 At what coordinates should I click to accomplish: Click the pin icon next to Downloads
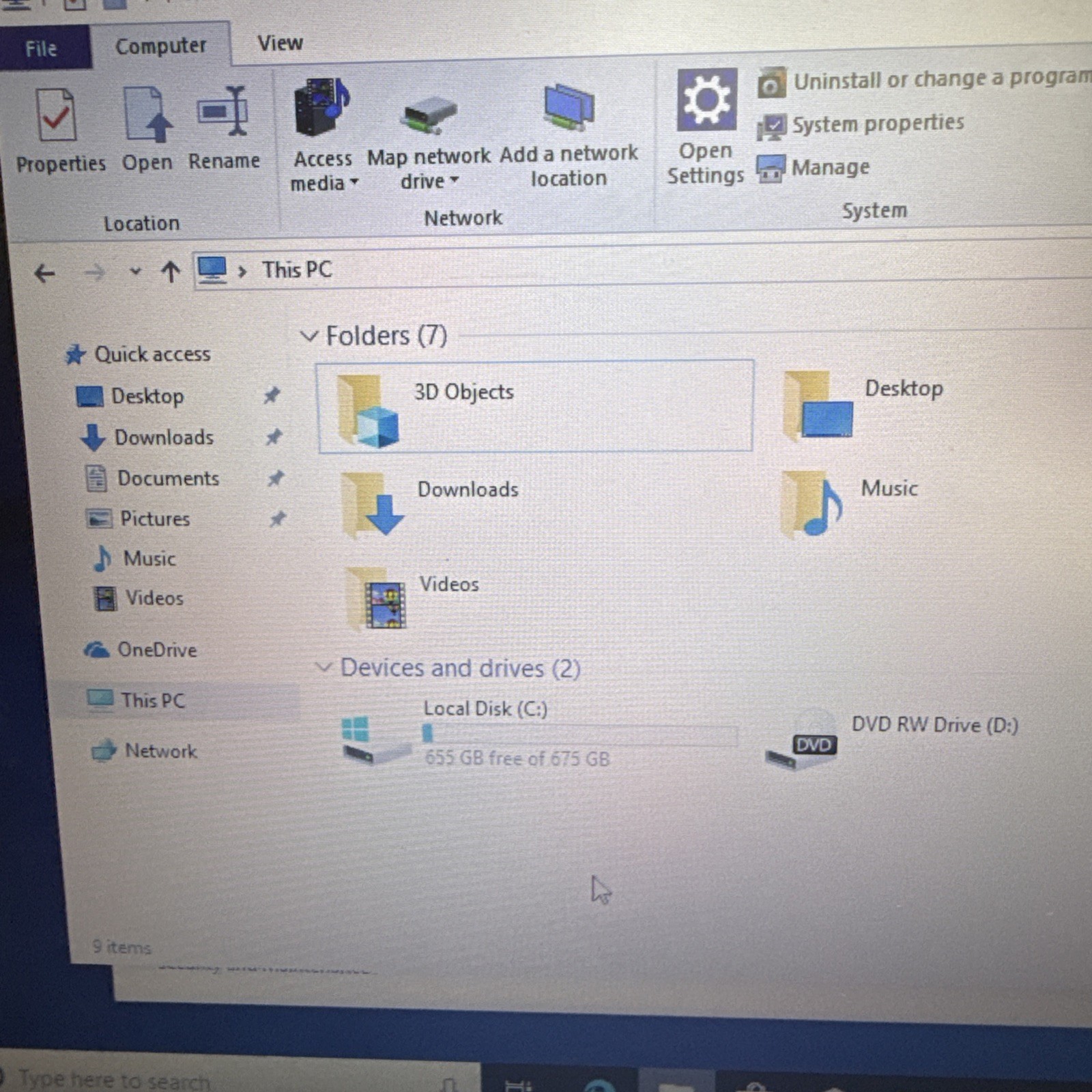coord(274,436)
